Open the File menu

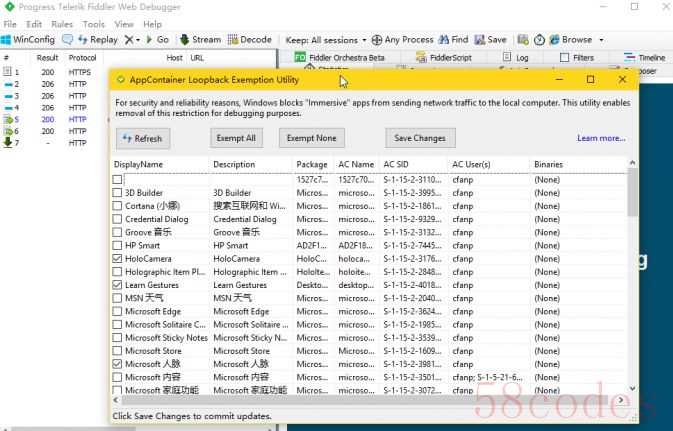tap(10, 24)
